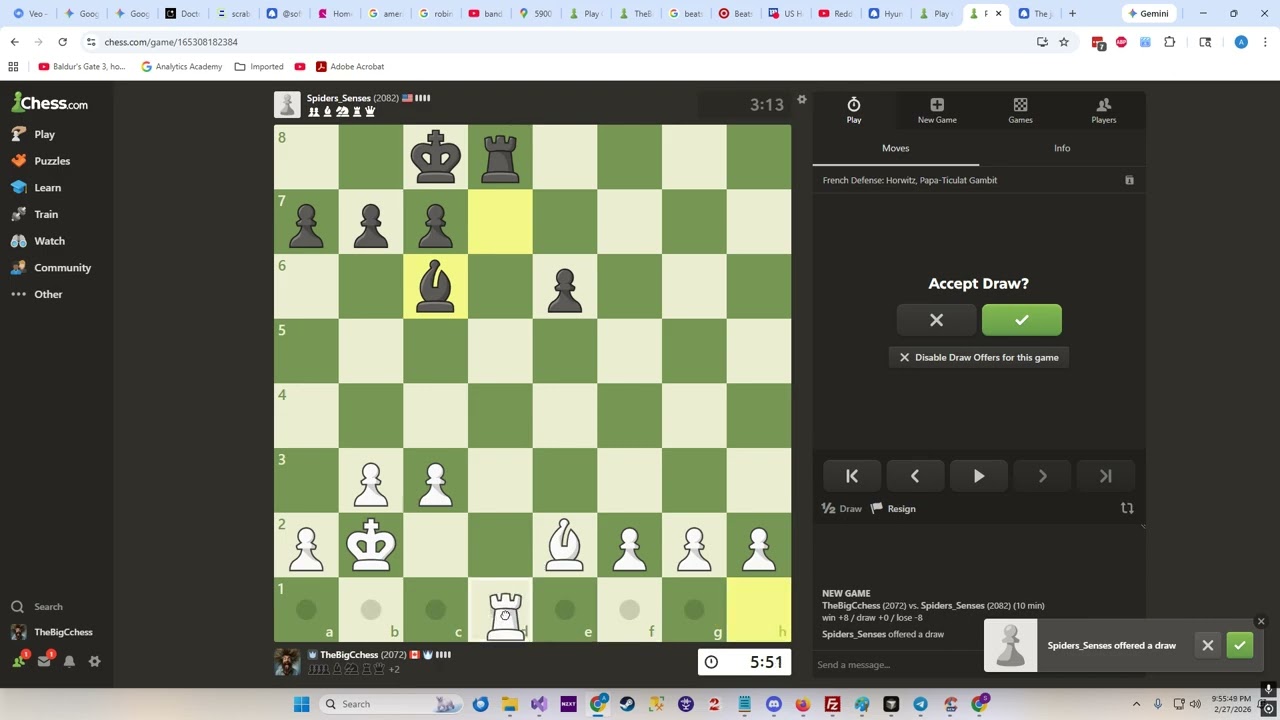Select white king on b2

click(371, 545)
